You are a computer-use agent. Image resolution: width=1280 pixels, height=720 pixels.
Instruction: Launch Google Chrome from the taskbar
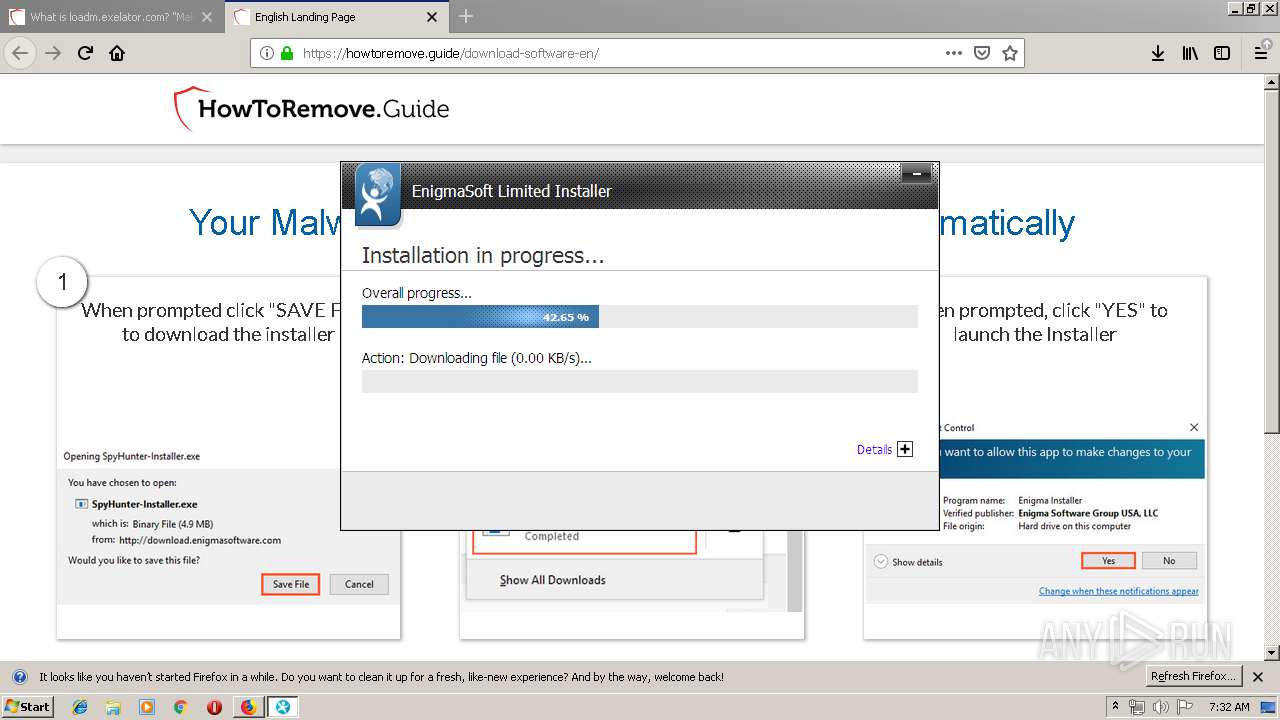[x=180, y=707]
